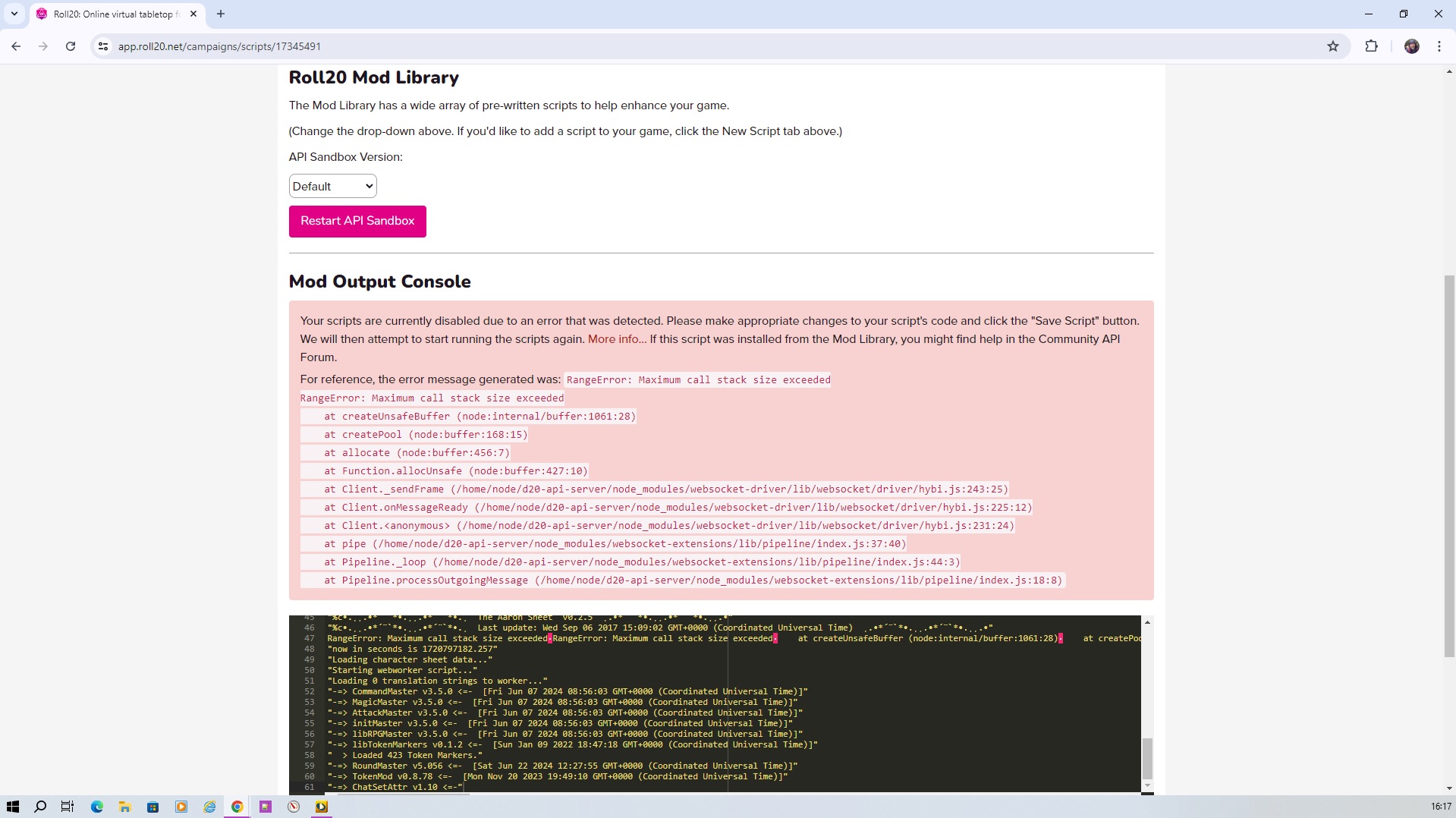
Task: Bookmark this page with star icon
Action: (1333, 46)
